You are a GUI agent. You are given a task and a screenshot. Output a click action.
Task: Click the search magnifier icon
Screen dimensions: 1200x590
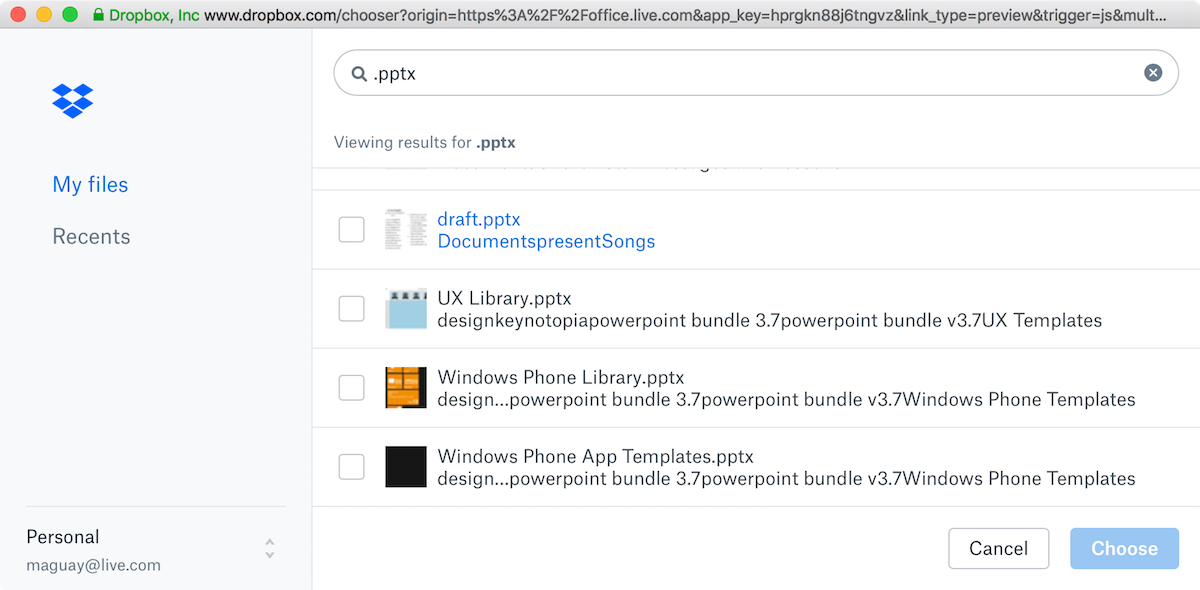click(x=359, y=73)
